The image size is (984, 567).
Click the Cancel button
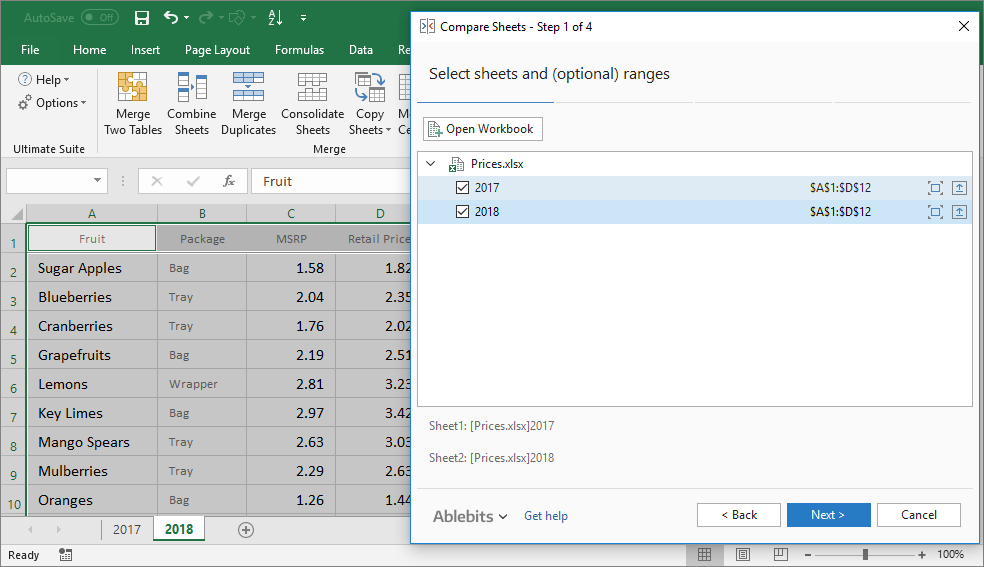click(x=919, y=515)
